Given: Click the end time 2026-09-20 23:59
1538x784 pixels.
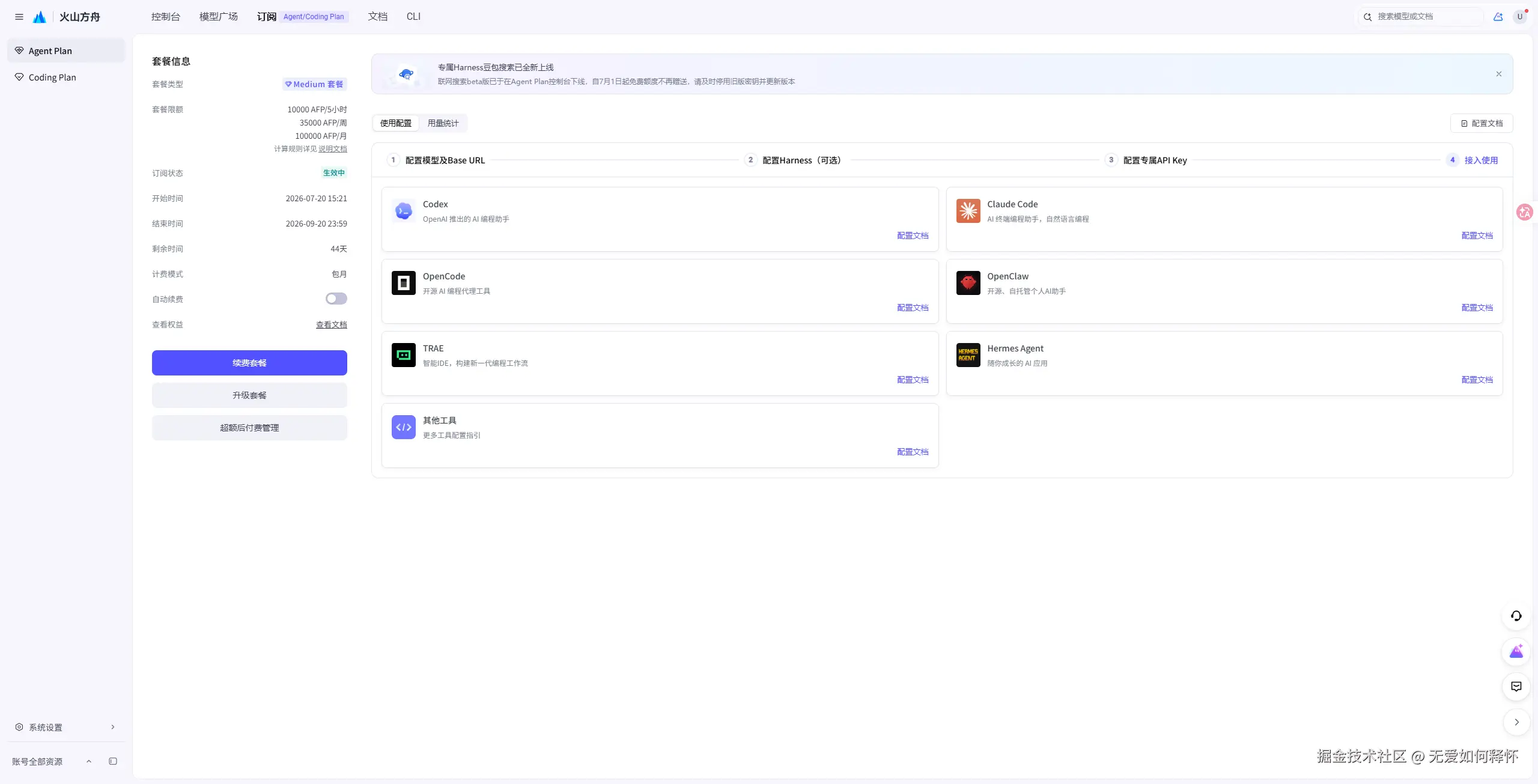Looking at the screenshot, I should (317, 223).
